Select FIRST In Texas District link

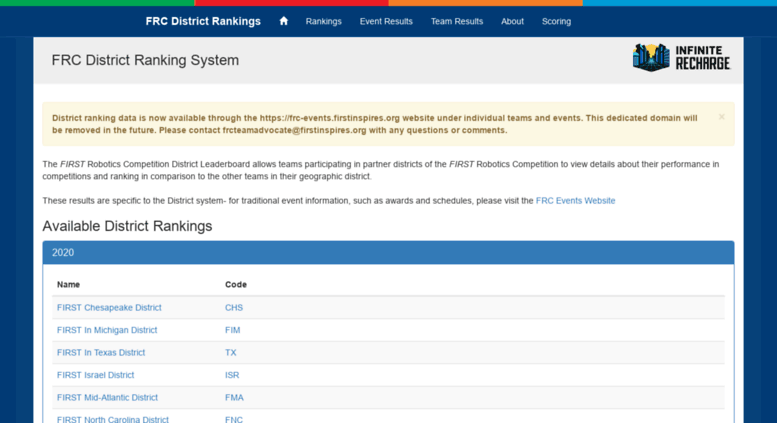tap(101, 353)
